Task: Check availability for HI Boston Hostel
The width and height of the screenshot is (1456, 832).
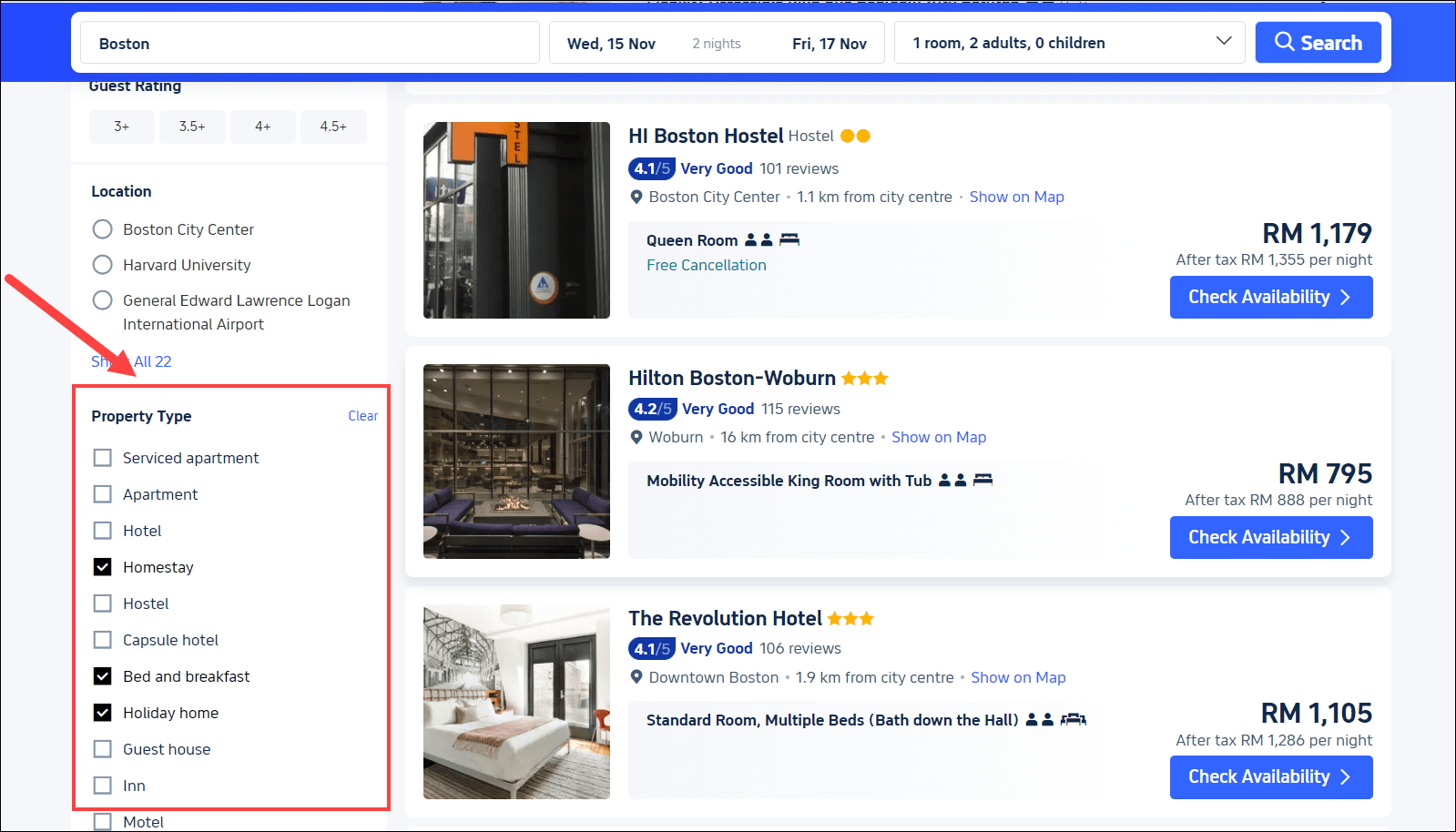Action: click(1271, 298)
